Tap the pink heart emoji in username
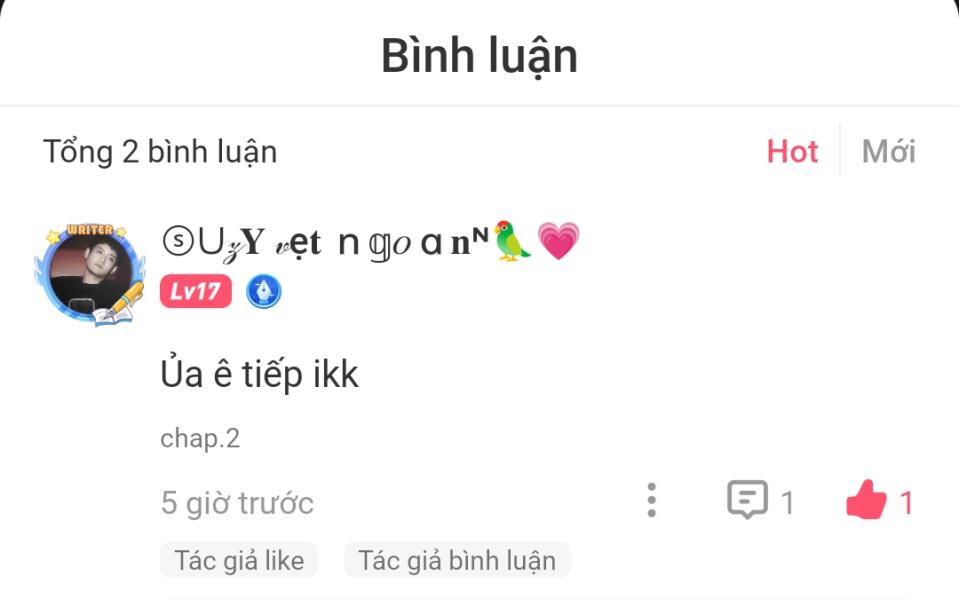 tap(558, 241)
